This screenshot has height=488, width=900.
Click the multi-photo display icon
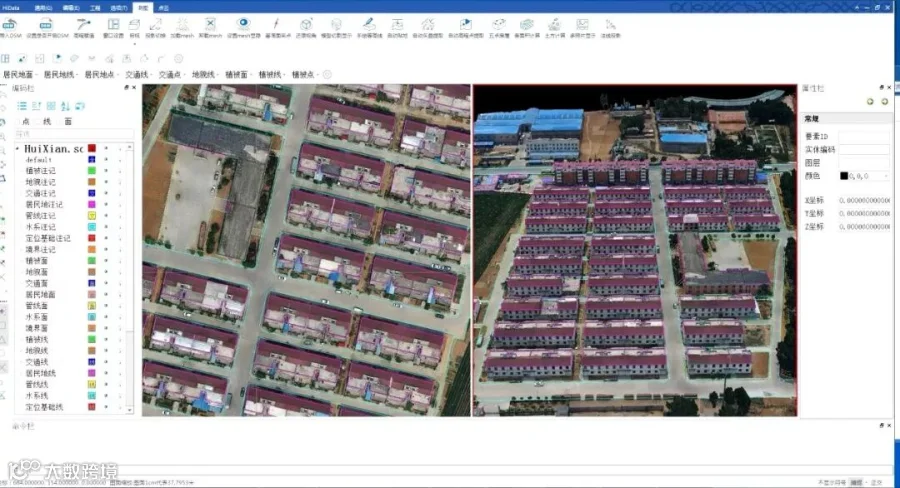point(583,24)
